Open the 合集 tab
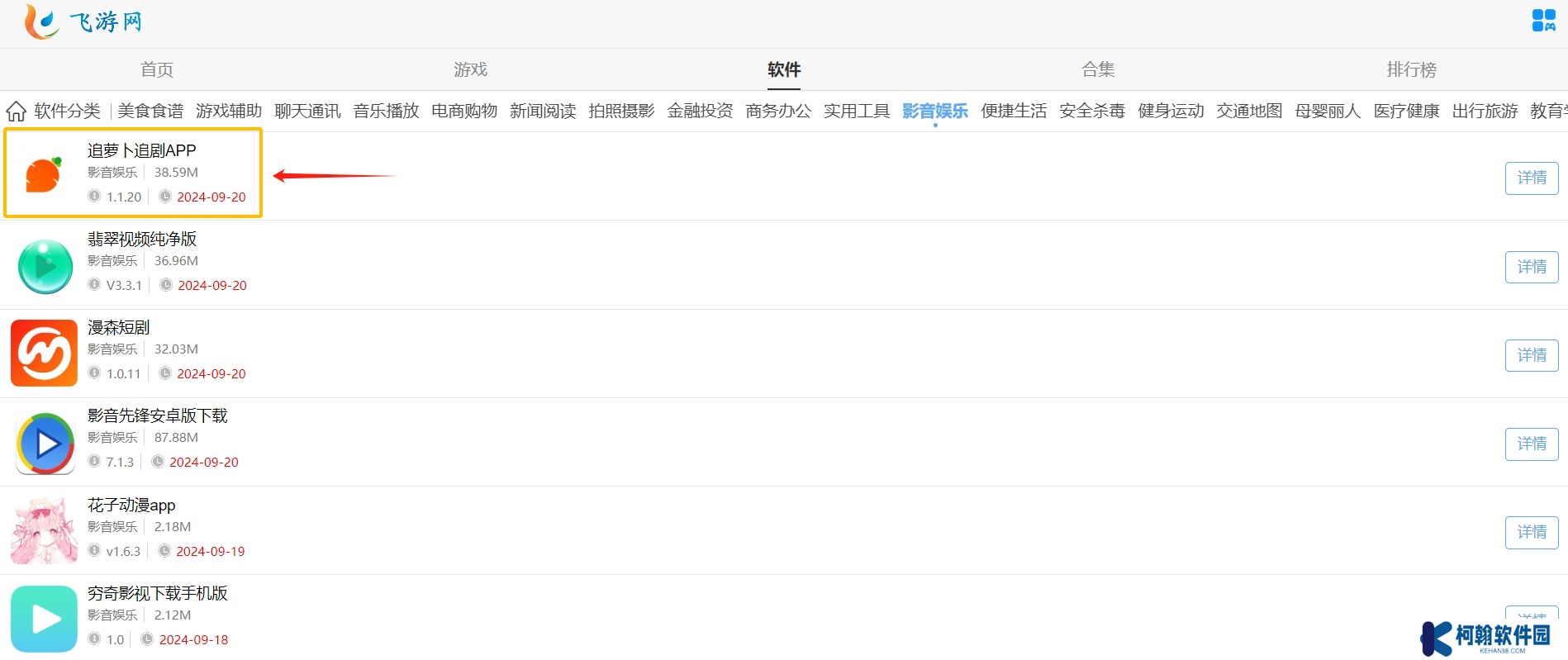1568x660 pixels. click(1098, 69)
